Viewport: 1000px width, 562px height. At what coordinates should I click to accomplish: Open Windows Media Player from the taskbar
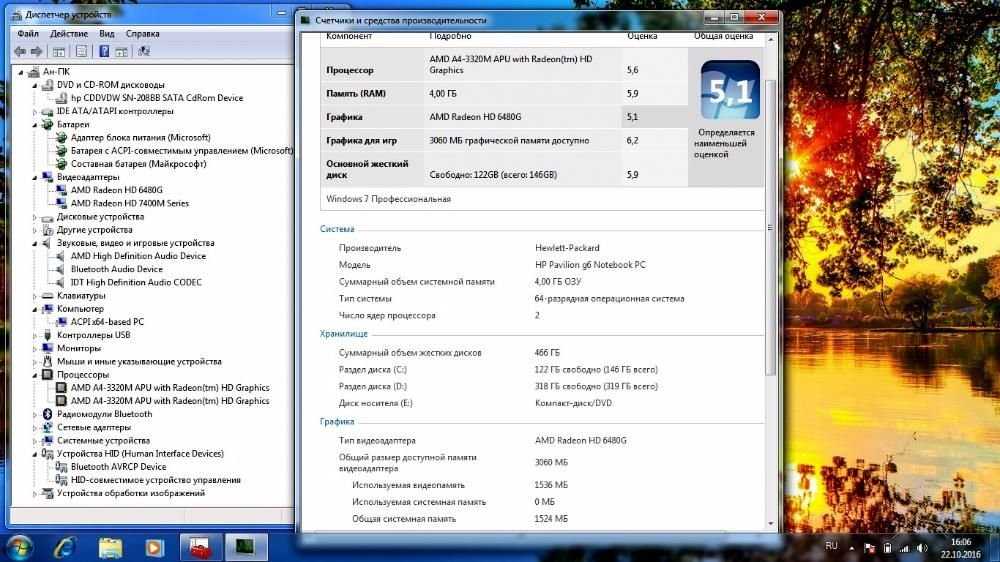pyautogui.click(x=154, y=547)
